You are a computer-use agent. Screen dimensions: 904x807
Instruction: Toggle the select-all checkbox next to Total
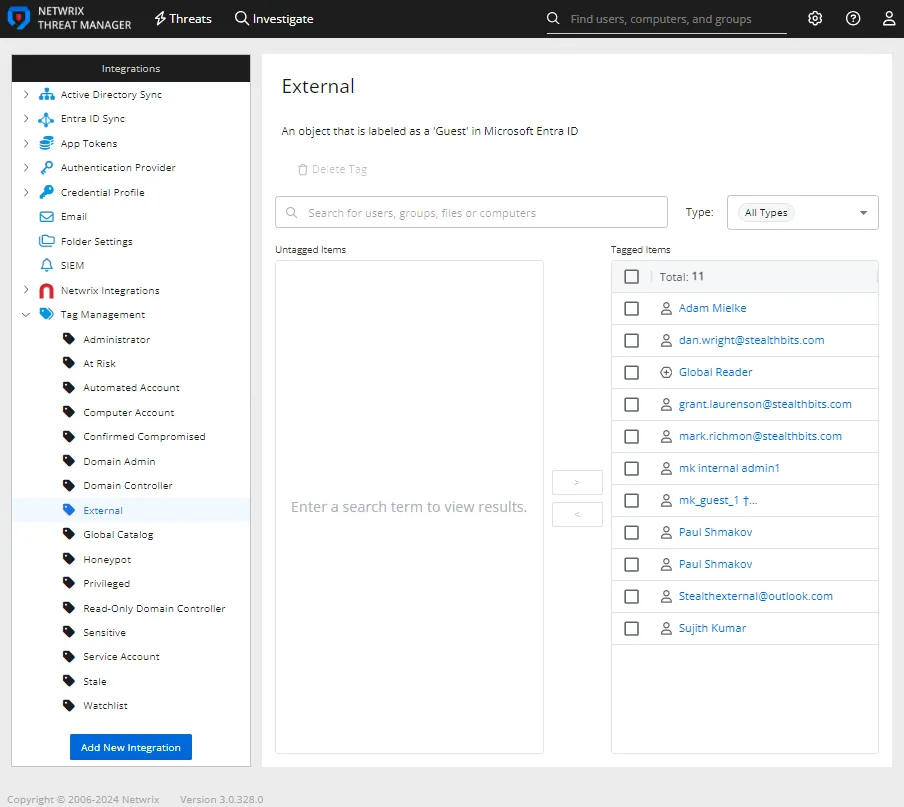click(631, 277)
